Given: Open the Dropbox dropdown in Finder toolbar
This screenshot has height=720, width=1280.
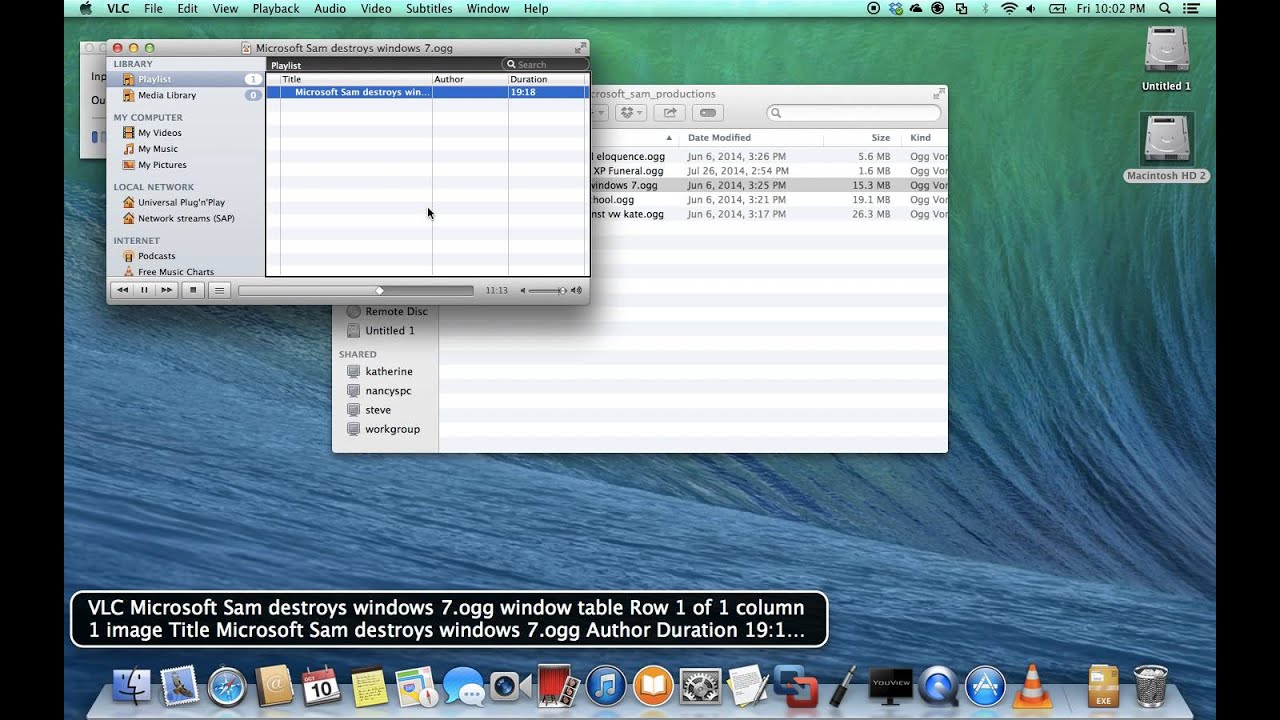Looking at the screenshot, I should pos(630,112).
